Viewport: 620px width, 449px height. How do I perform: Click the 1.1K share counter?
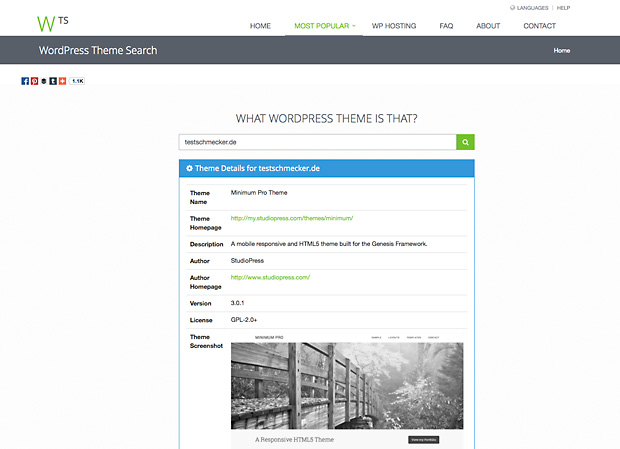click(x=78, y=81)
